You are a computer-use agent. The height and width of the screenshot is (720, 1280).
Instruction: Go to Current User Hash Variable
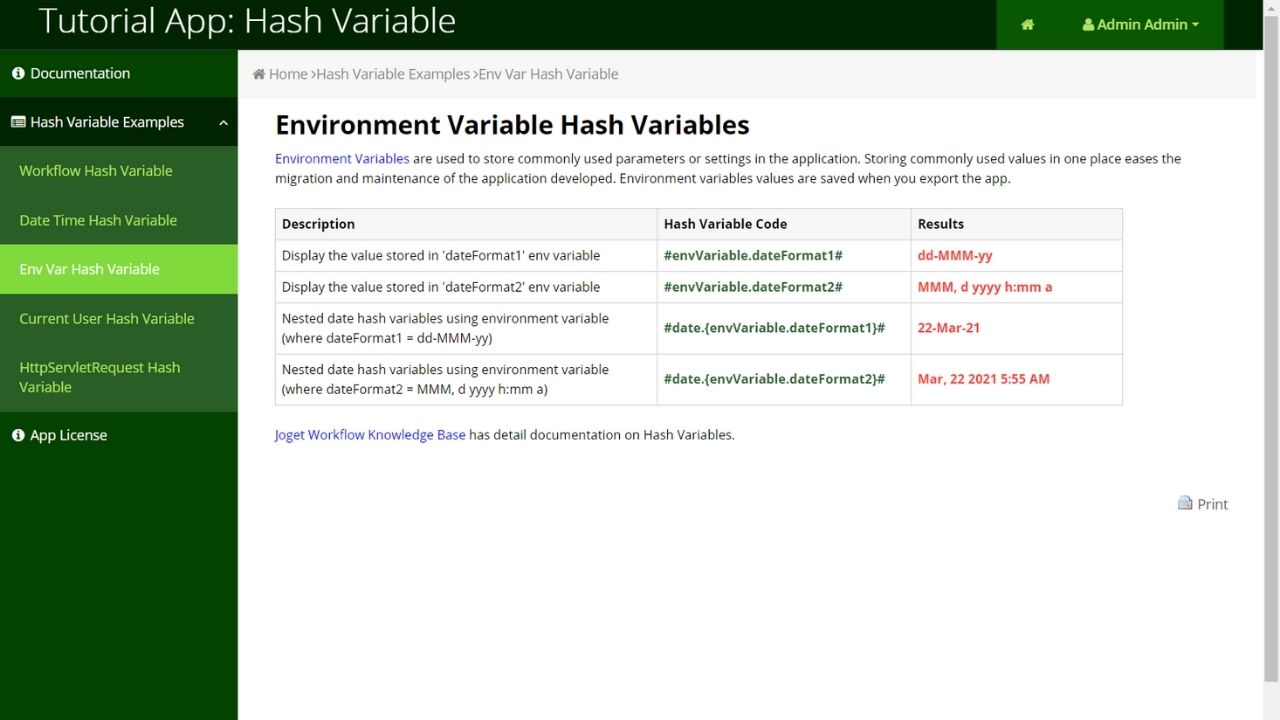[x=107, y=319]
